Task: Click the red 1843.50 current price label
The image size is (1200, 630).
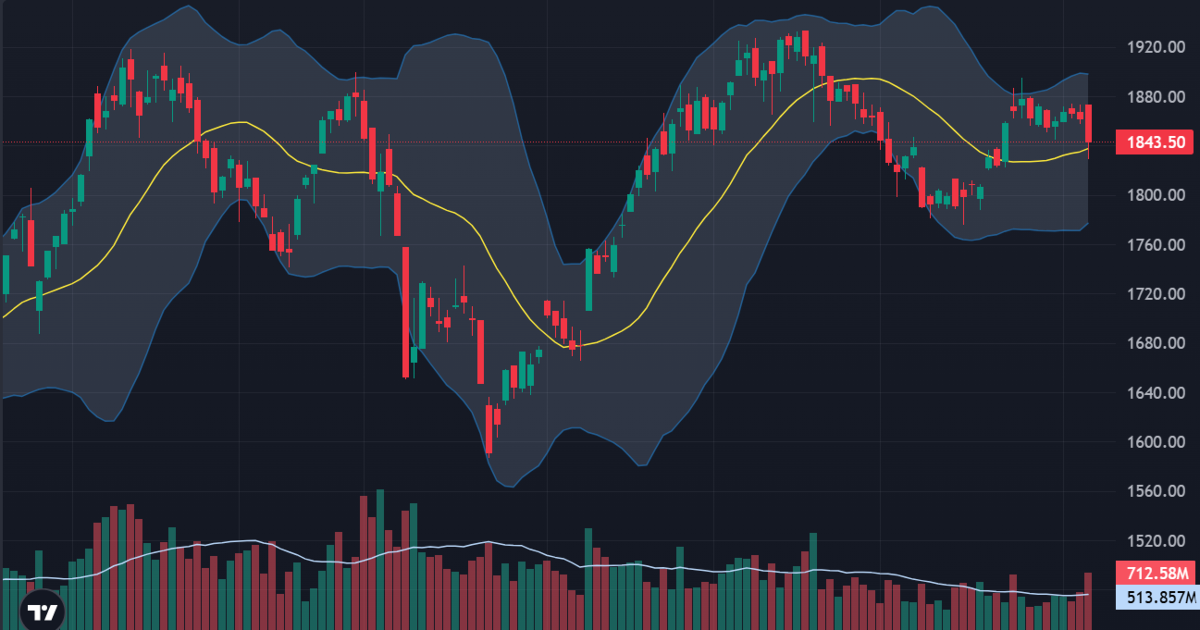Action: click(x=1155, y=143)
